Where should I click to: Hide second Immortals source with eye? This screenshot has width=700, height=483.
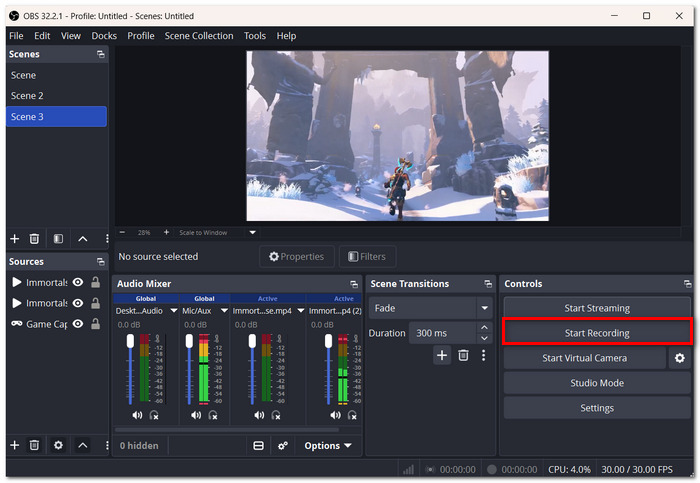[x=78, y=303]
